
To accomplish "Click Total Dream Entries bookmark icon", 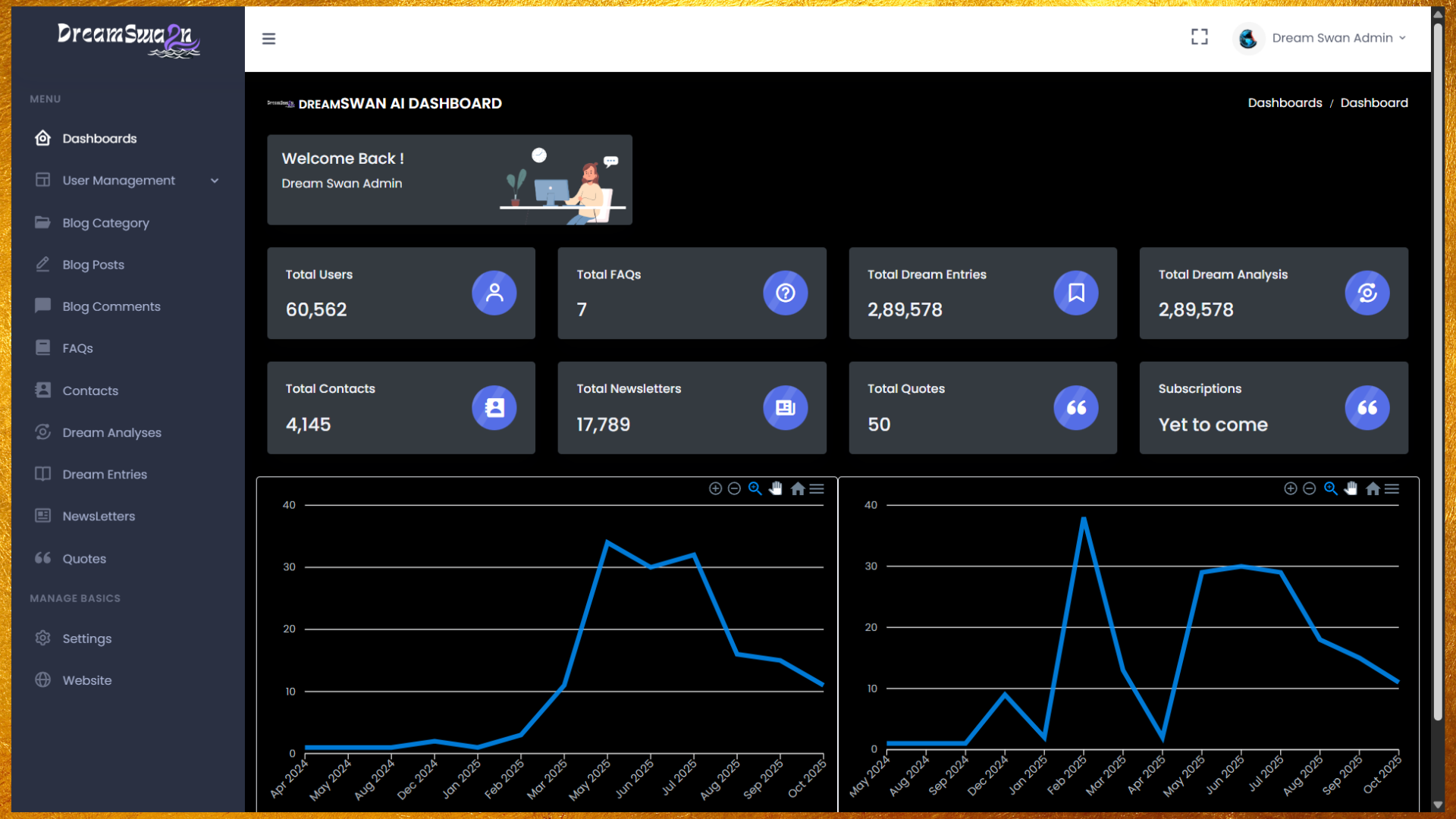I will tap(1075, 293).
